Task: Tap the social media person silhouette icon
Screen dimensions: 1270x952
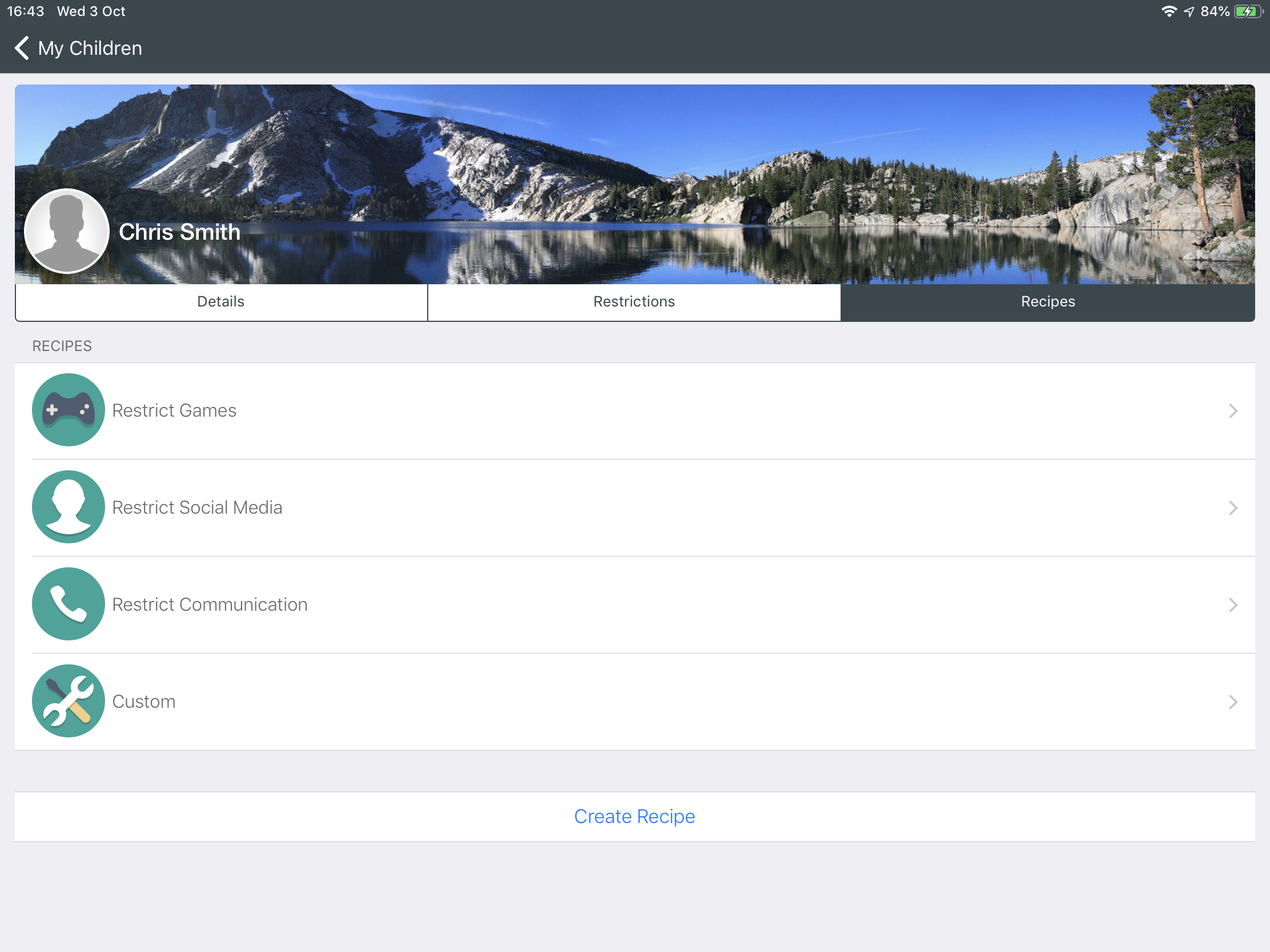Action: (69, 507)
